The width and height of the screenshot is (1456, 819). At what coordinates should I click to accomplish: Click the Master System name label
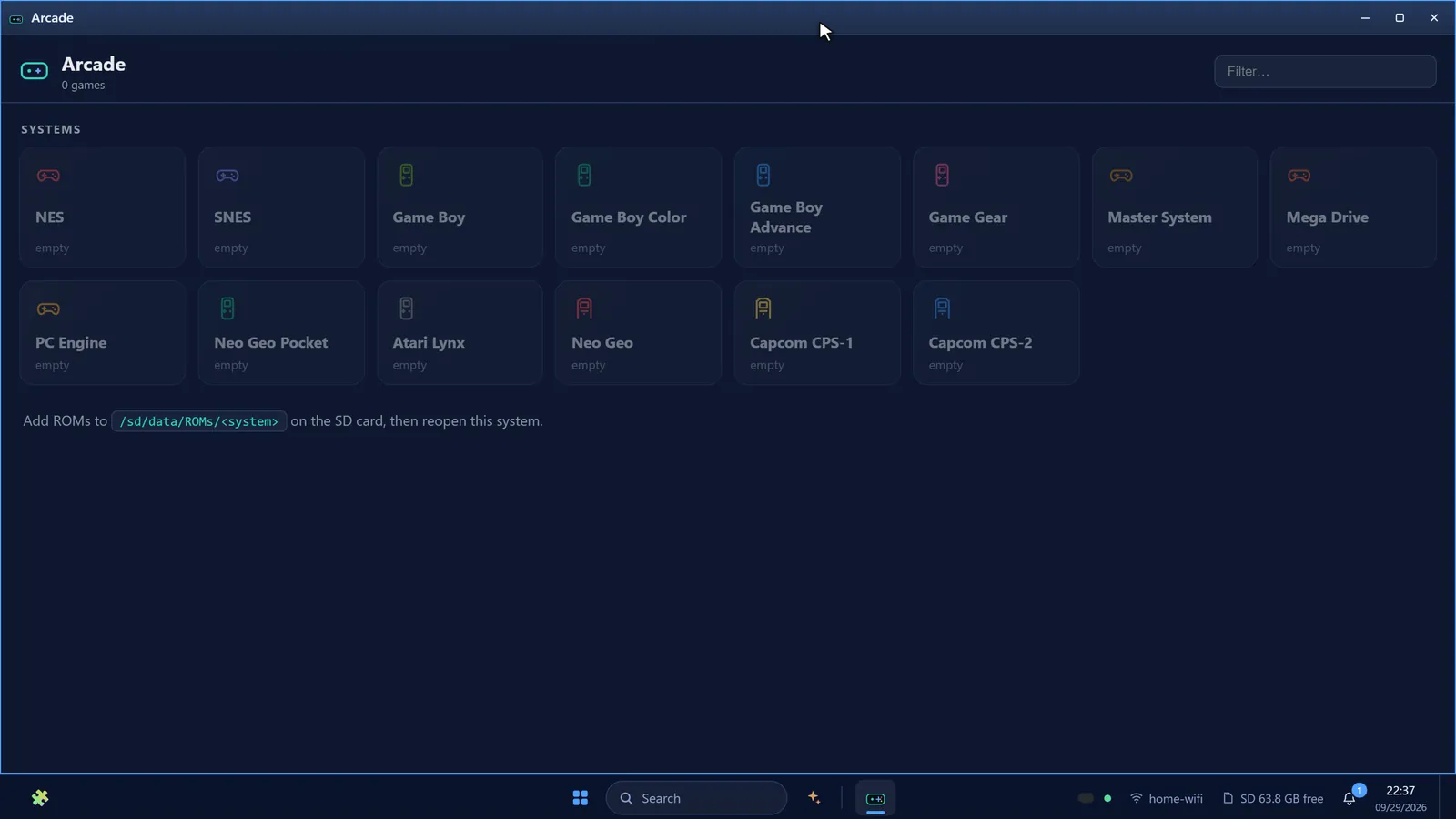click(1159, 217)
